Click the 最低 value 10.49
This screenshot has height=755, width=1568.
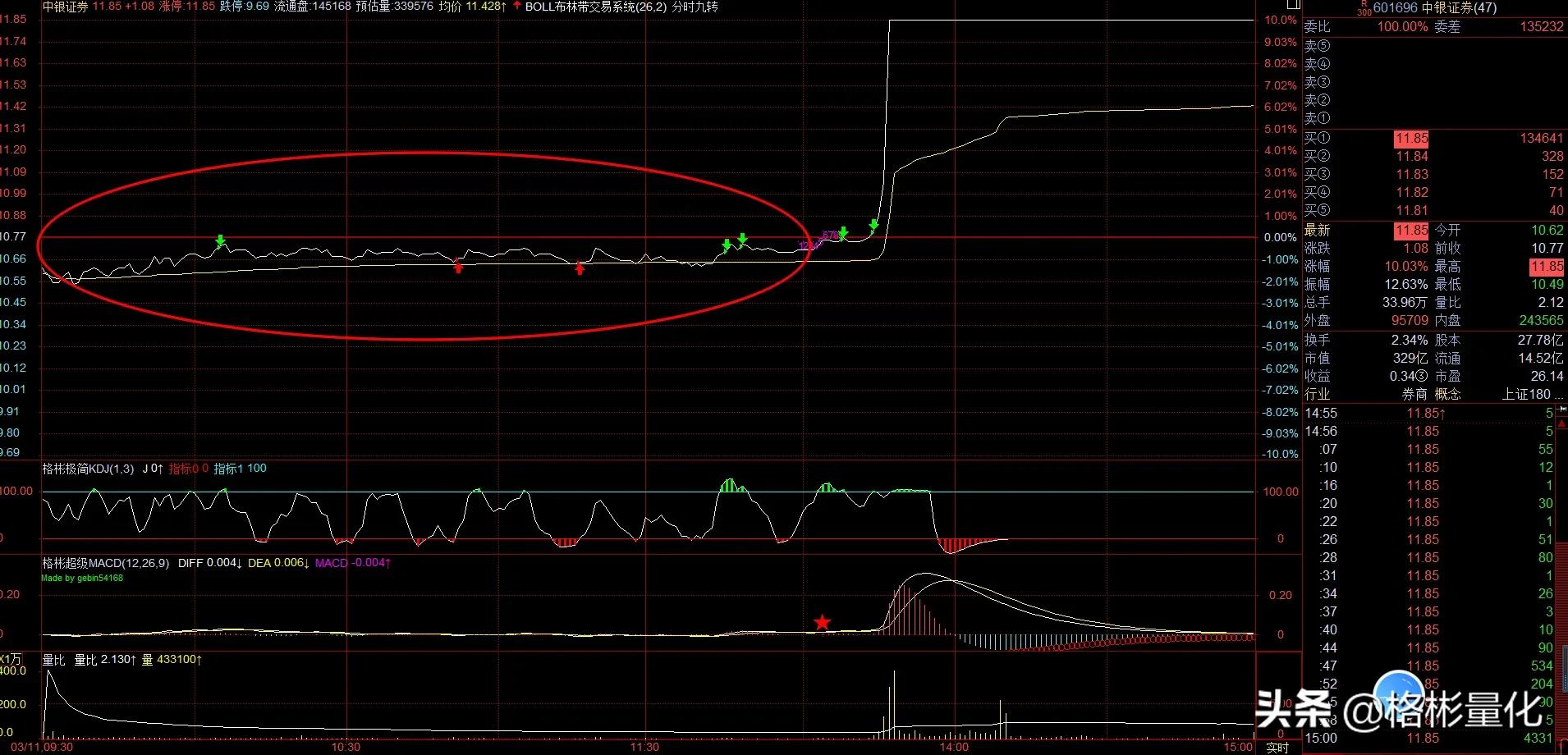(x=1547, y=284)
